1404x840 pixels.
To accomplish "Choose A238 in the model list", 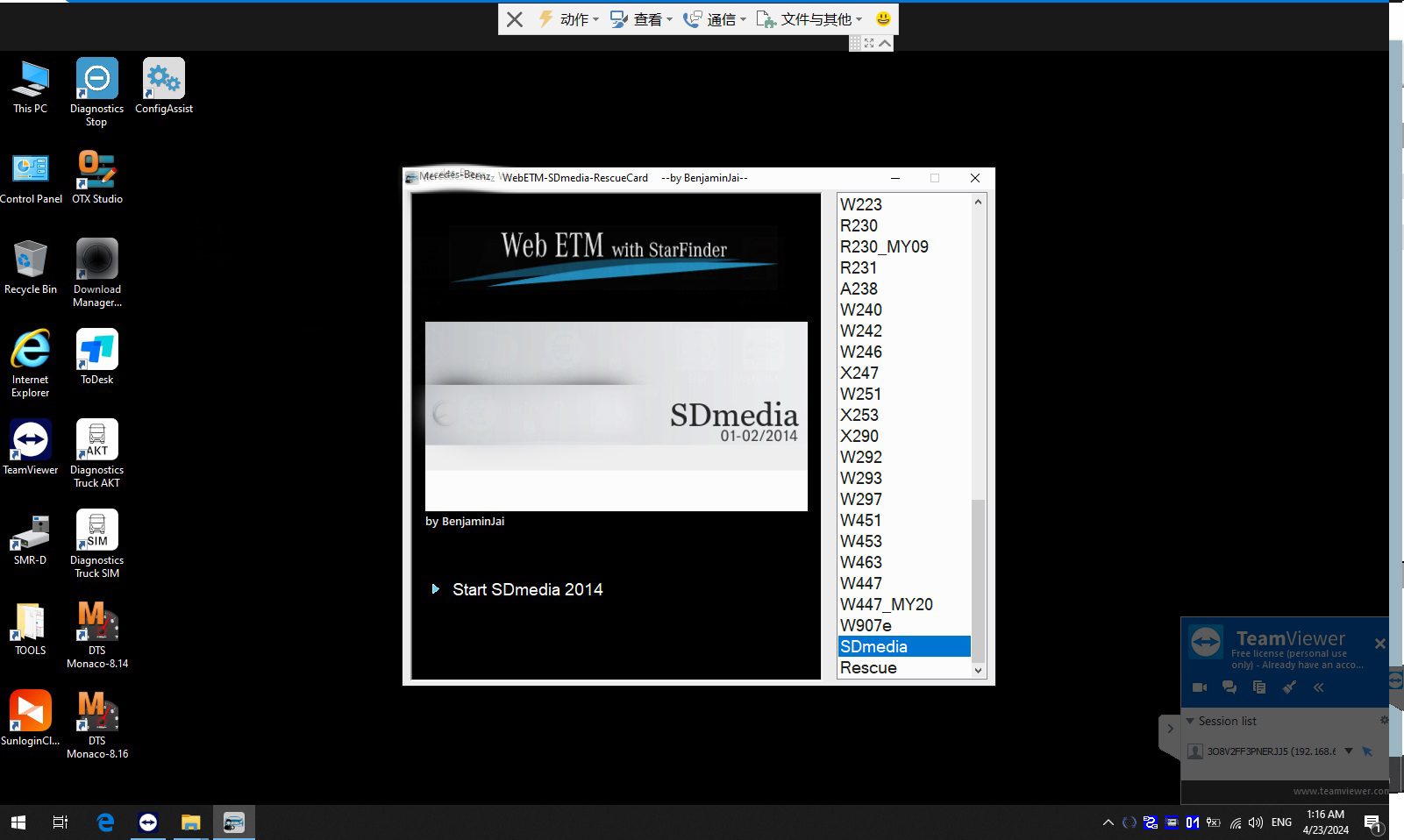I will 904,288.
